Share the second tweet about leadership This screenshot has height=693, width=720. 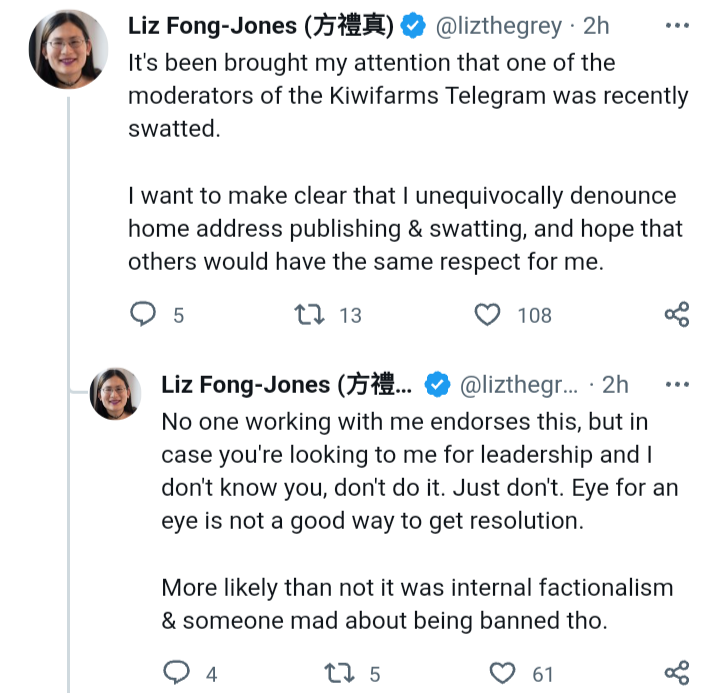click(677, 672)
